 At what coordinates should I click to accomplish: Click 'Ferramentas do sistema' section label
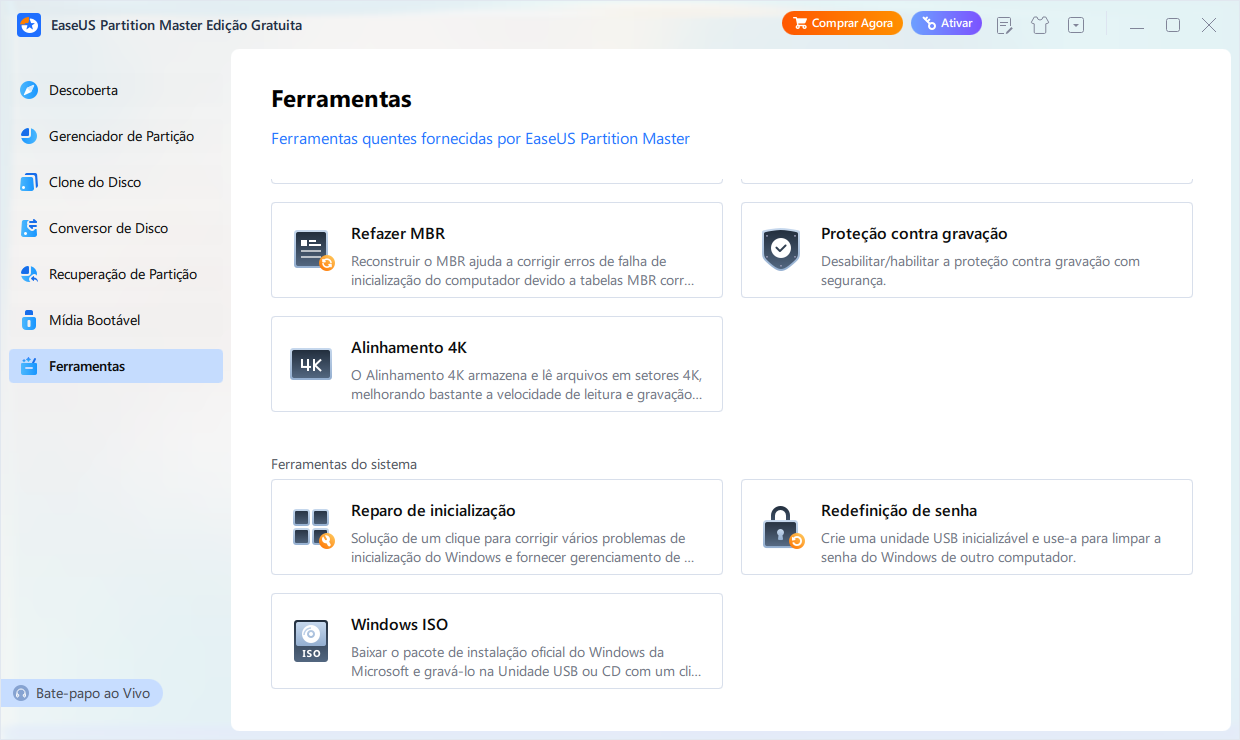click(x=344, y=464)
